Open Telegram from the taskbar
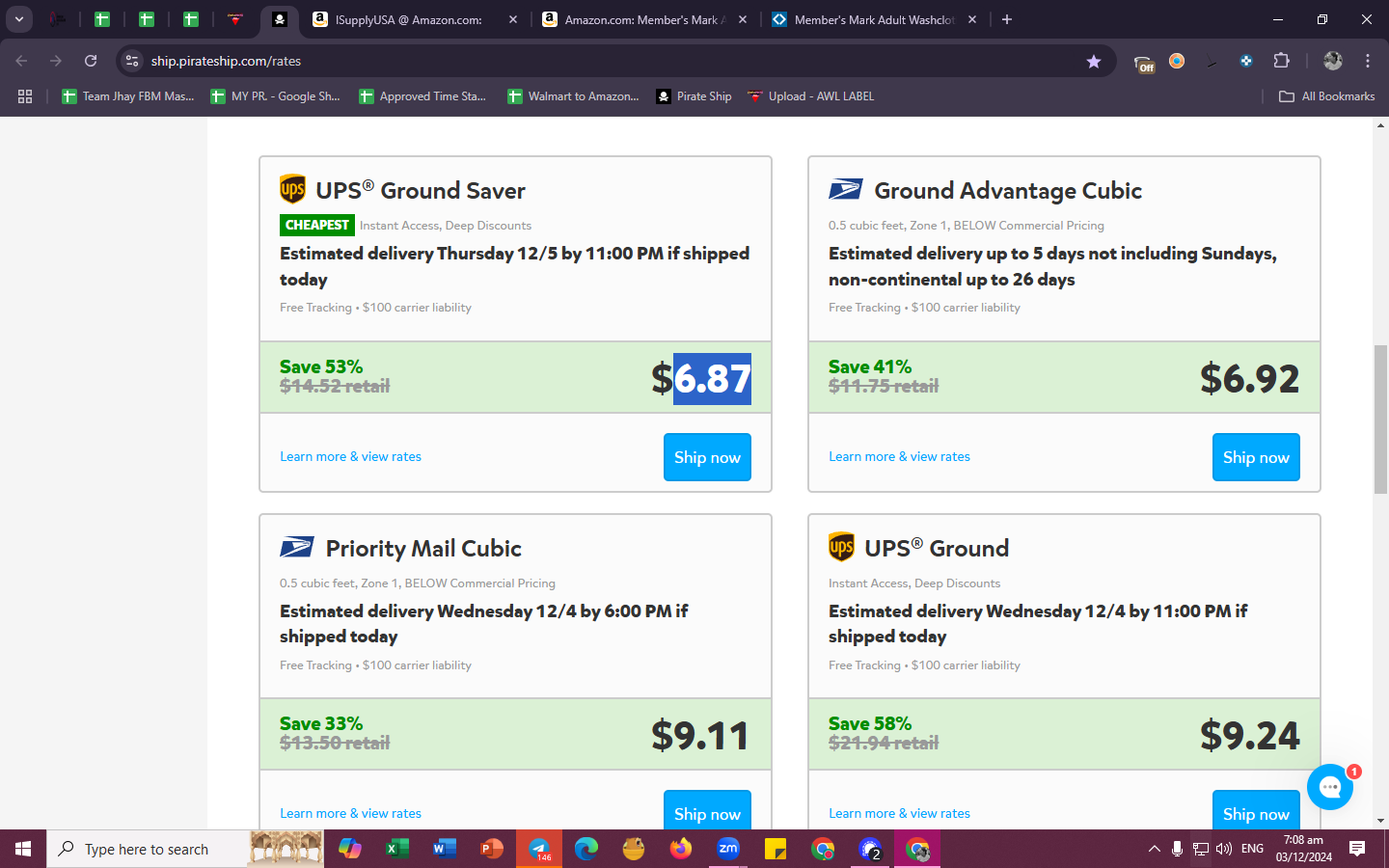1389x868 pixels. pyautogui.click(x=538, y=849)
